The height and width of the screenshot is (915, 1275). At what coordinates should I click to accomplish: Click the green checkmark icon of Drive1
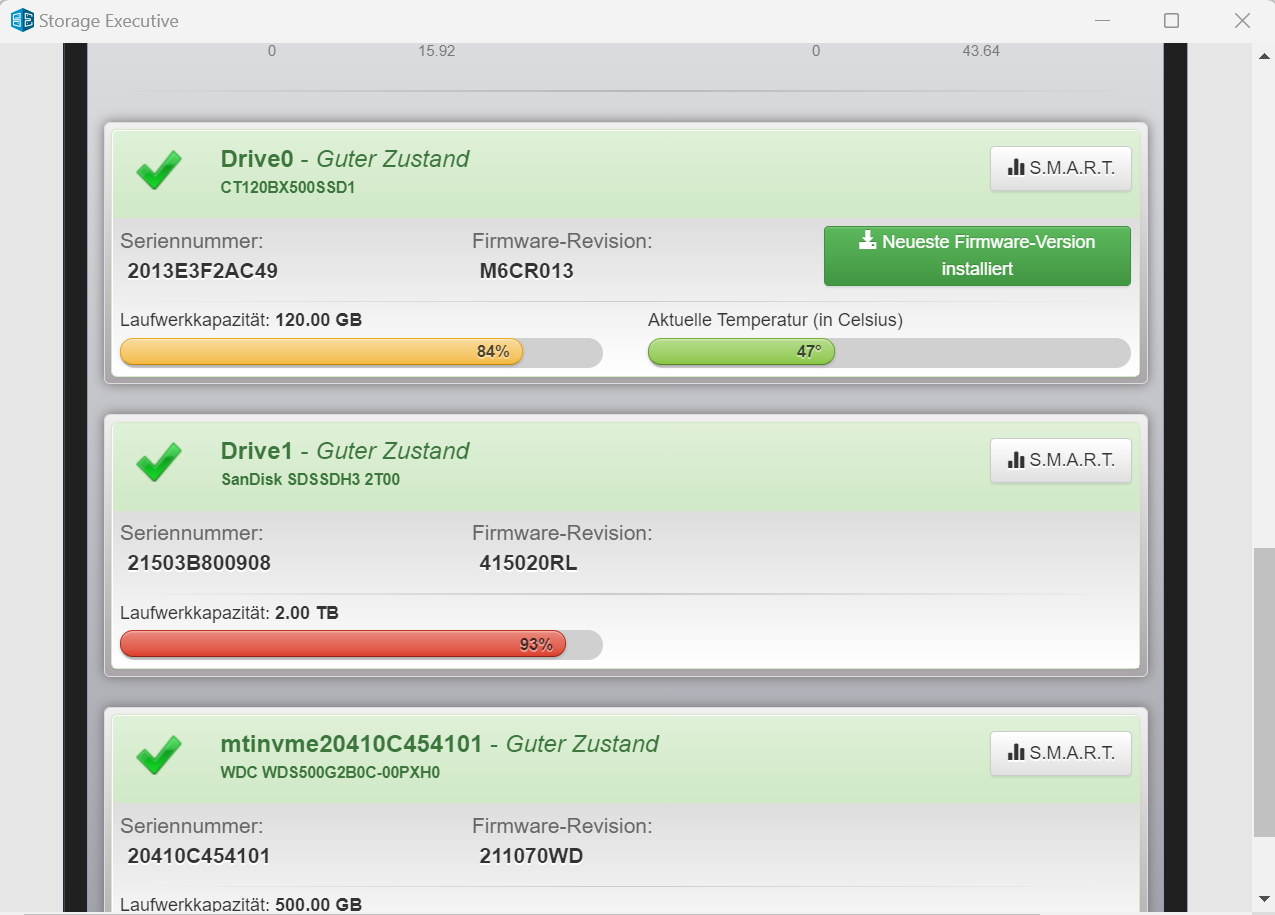click(x=159, y=462)
